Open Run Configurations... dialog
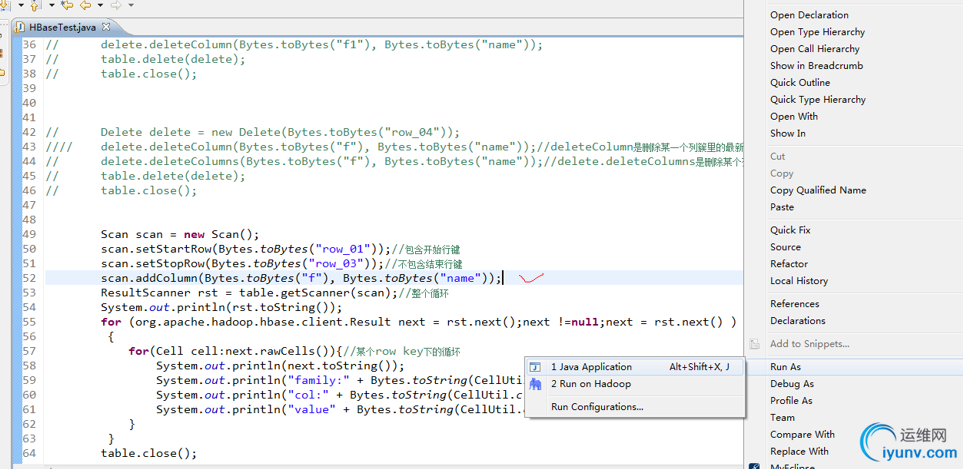 point(635,407)
